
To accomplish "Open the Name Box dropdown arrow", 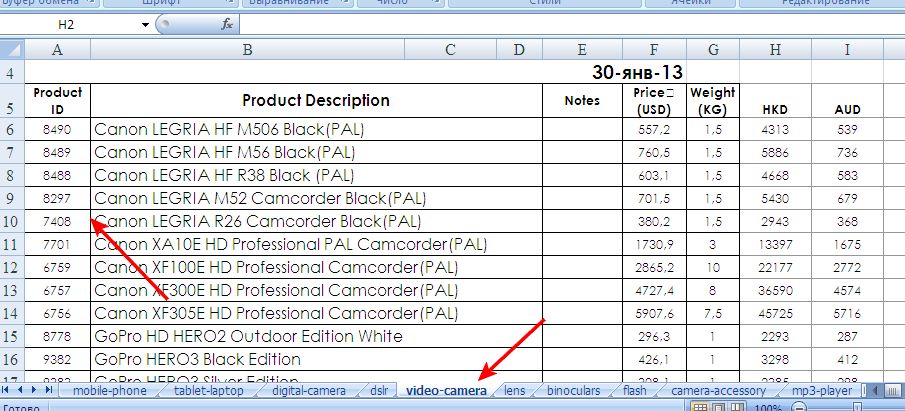I will tap(145, 25).
